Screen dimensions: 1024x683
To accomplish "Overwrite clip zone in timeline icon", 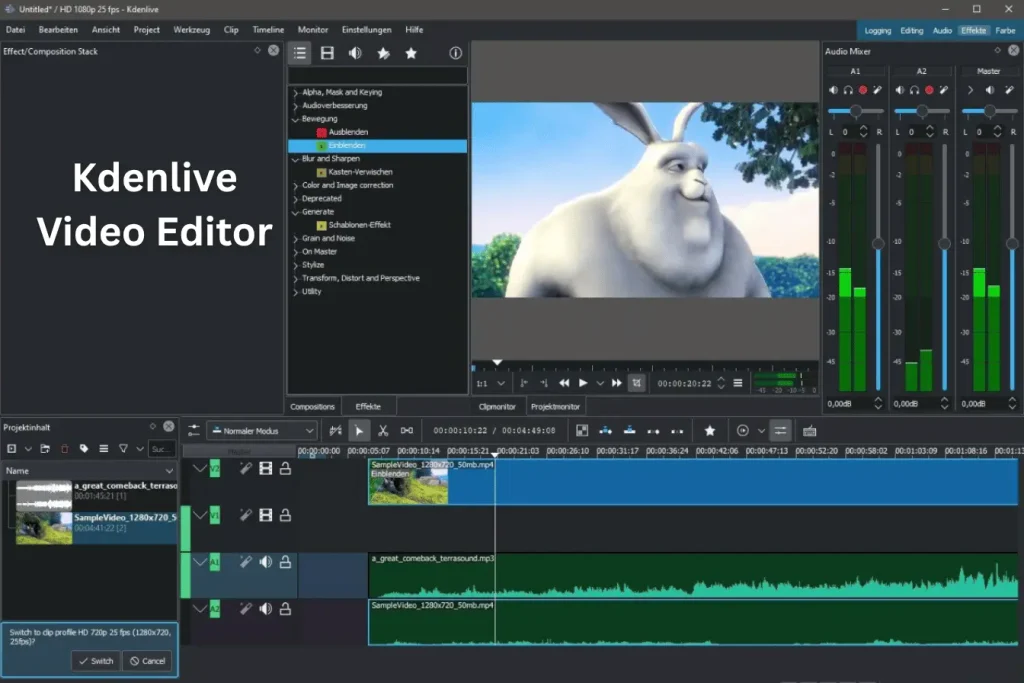I will [x=630, y=431].
